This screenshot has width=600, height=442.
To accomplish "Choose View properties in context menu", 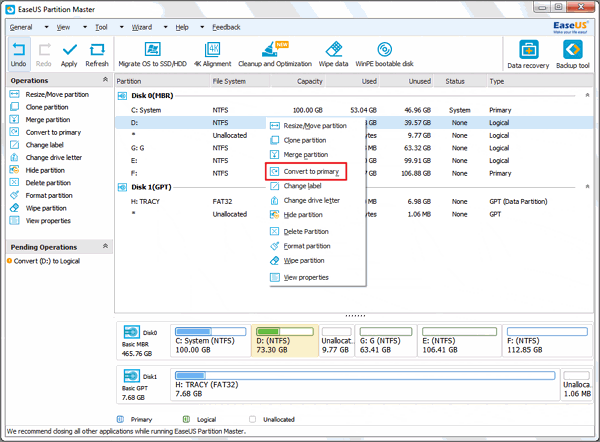I will [x=300, y=277].
